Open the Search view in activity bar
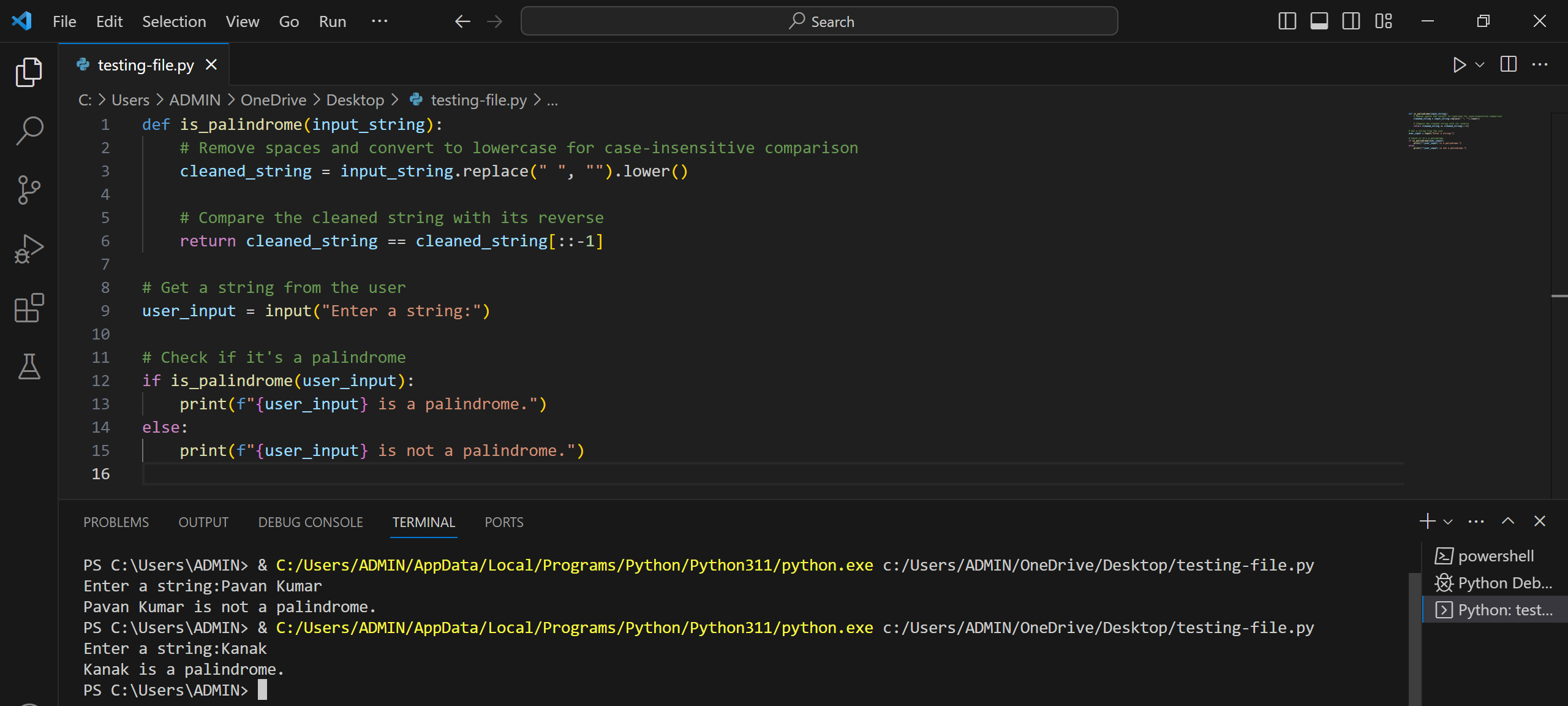1568x706 pixels. (x=29, y=131)
